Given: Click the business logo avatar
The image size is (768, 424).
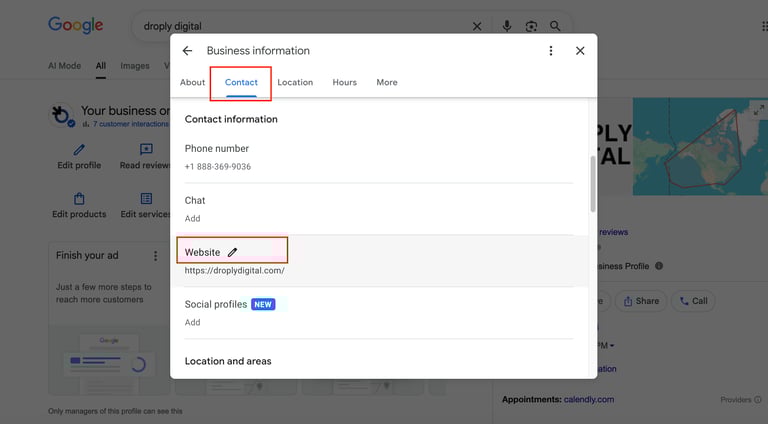Looking at the screenshot, I should point(62,115).
